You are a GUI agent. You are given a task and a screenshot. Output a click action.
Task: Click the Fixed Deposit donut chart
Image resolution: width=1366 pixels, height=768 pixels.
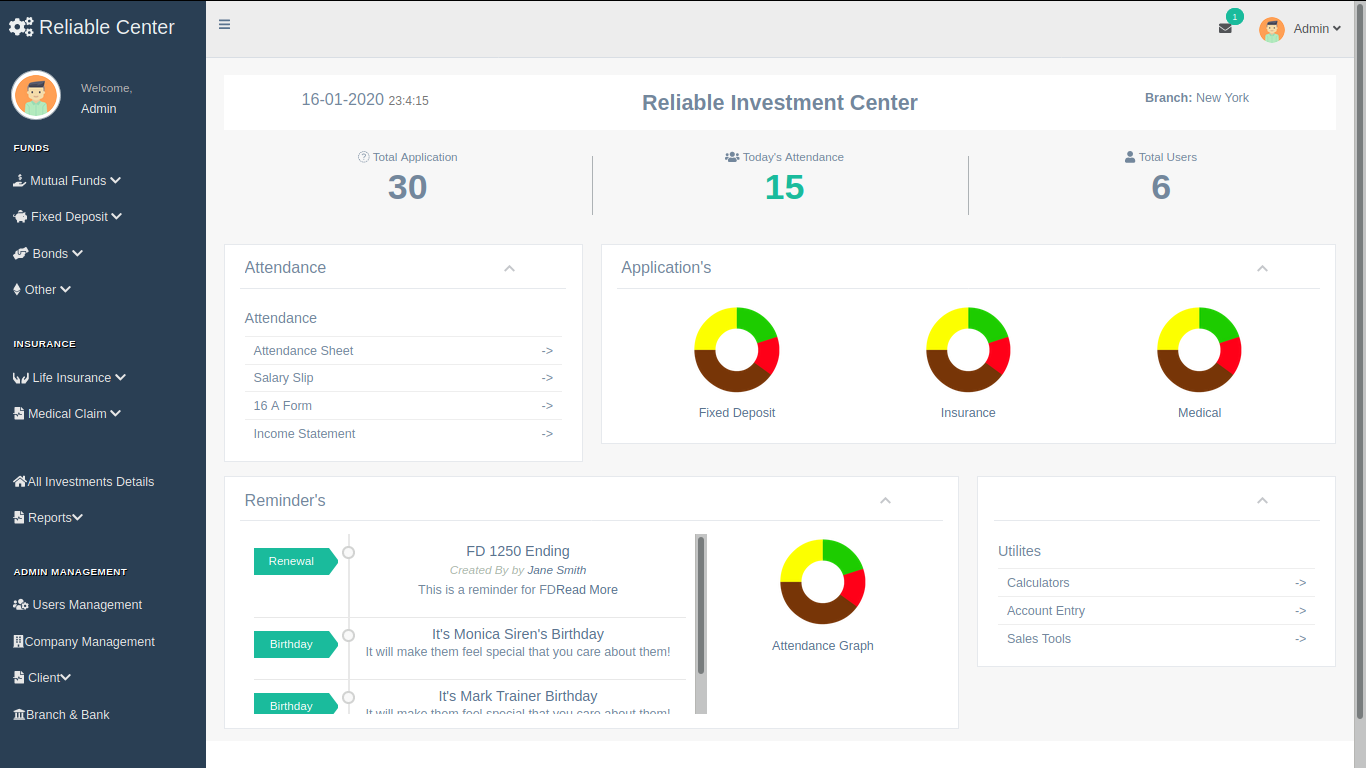click(x=737, y=350)
